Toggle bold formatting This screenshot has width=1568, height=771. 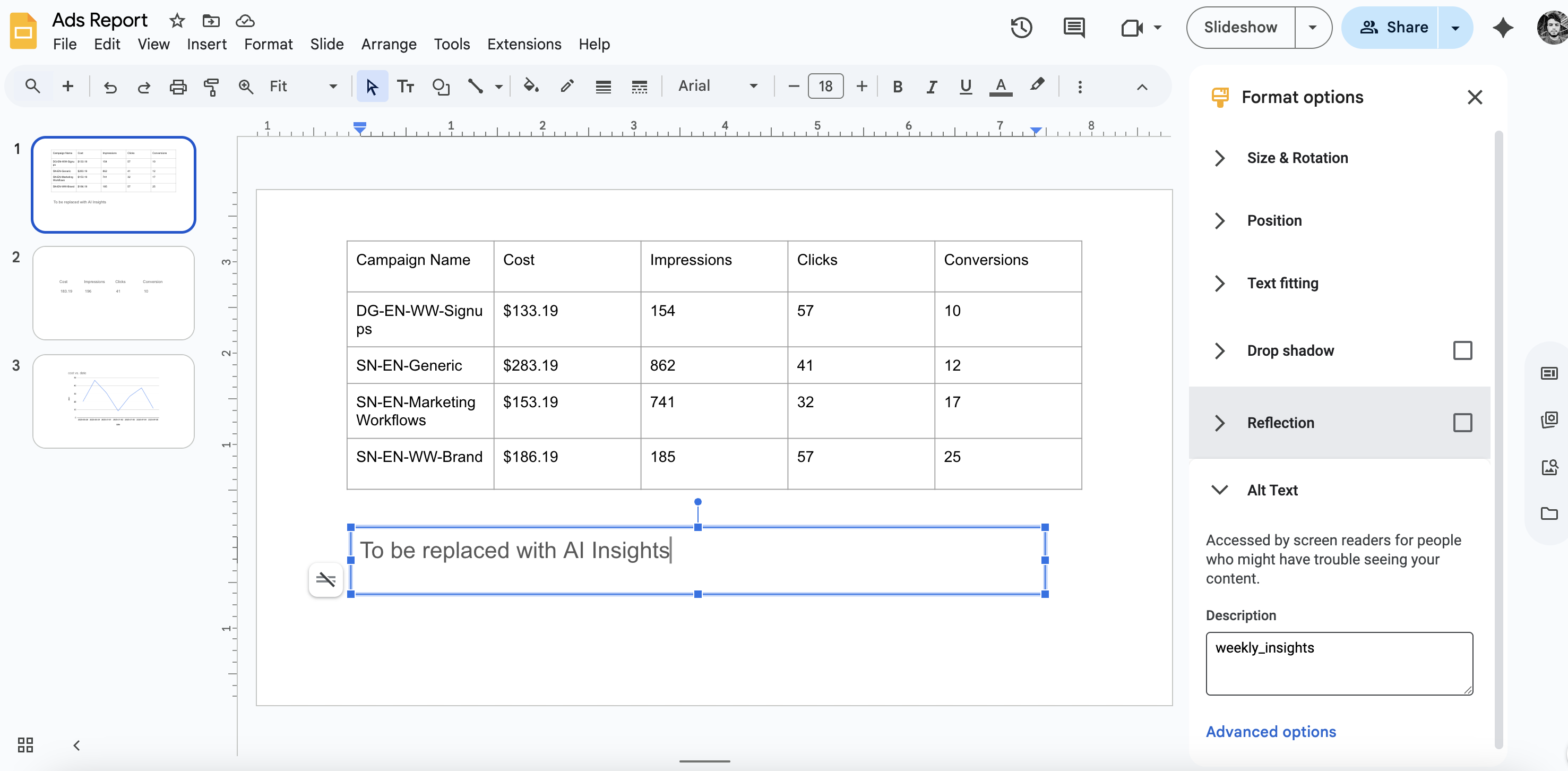coord(897,87)
